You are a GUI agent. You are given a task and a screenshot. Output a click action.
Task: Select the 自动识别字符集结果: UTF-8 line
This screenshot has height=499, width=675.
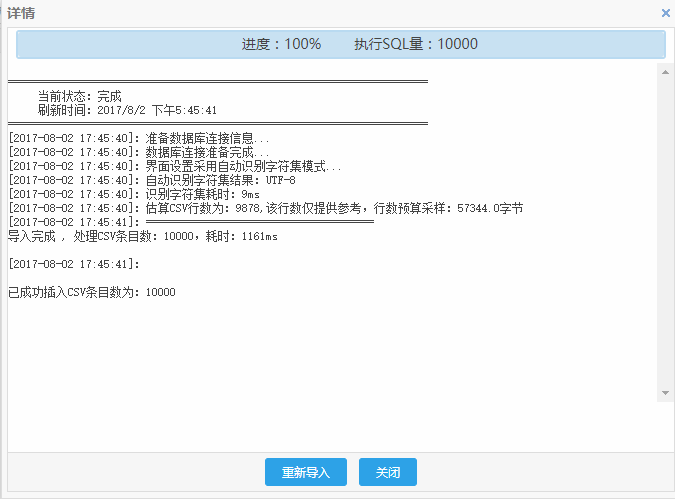pyautogui.click(x=152, y=180)
